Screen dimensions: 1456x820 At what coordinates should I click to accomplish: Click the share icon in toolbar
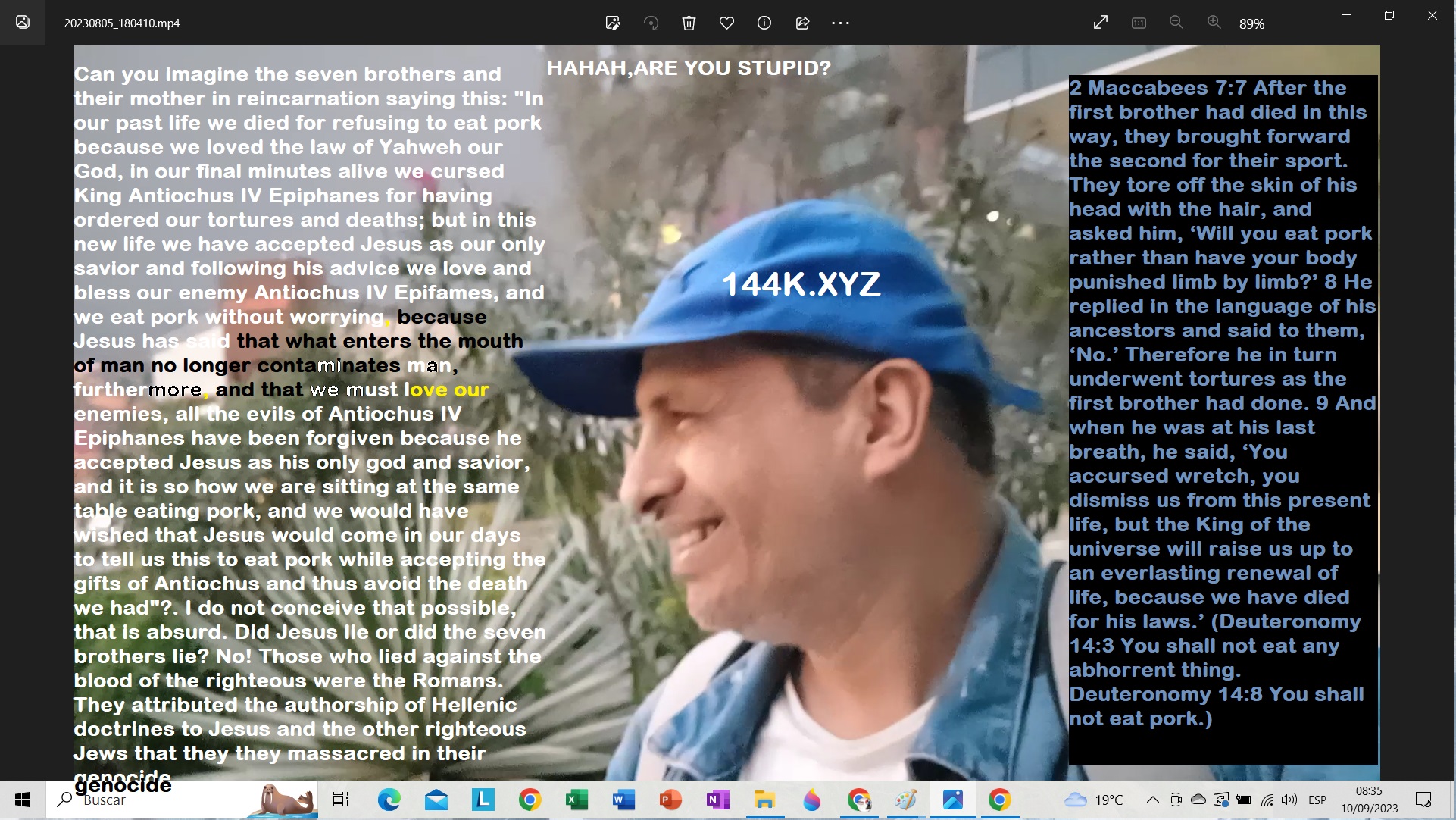[802, 23]
